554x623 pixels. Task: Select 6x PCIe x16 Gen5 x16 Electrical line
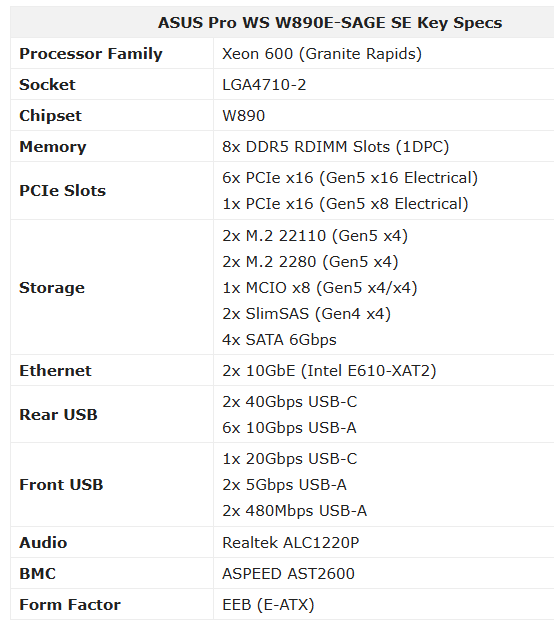point(350,178)
